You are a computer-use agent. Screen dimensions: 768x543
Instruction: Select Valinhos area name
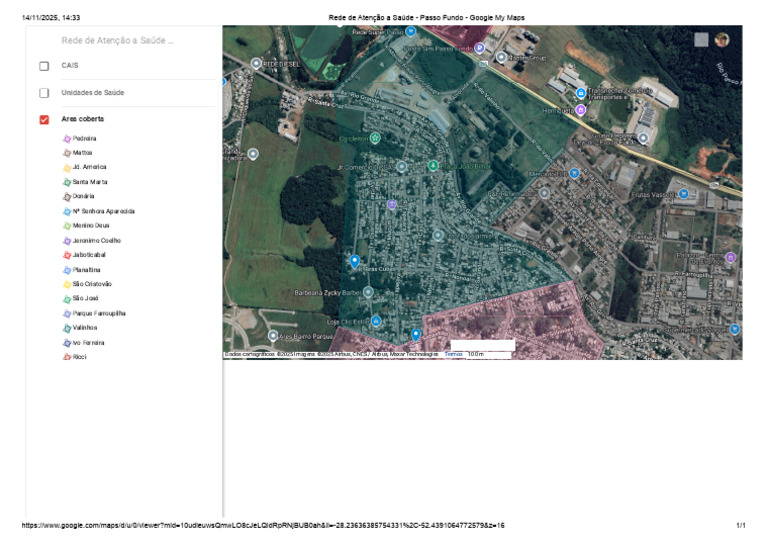(x=85, y=328)
